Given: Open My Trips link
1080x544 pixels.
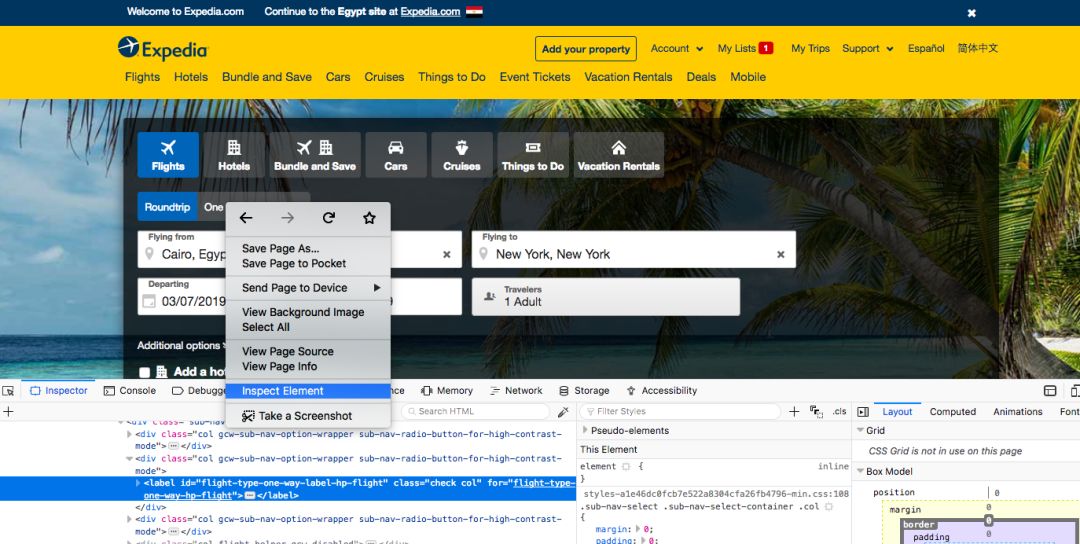Looking at the screenshot, I should click(x=810, y=48).
